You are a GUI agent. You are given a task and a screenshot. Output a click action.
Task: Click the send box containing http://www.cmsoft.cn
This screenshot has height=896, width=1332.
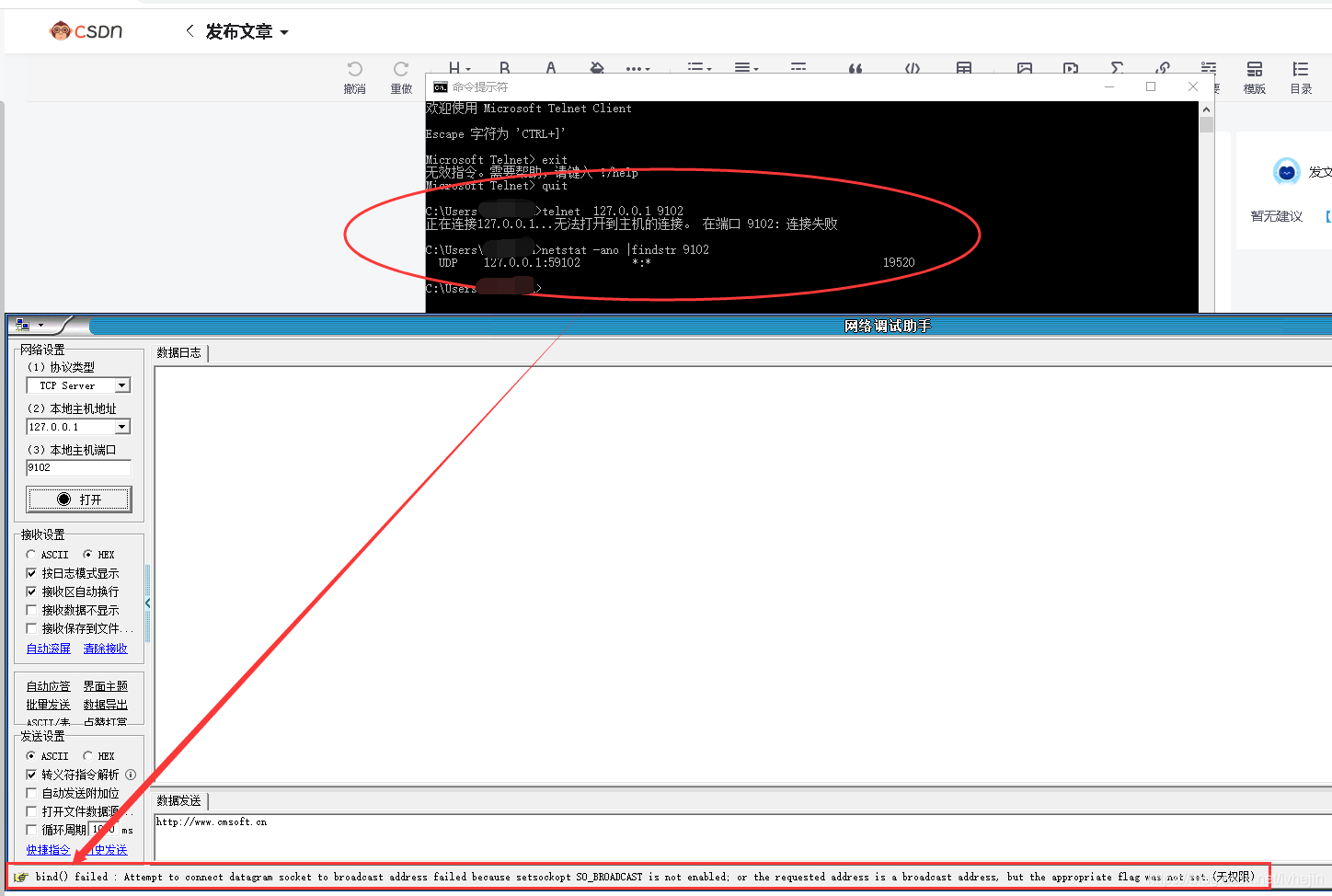tap(742, 836)
